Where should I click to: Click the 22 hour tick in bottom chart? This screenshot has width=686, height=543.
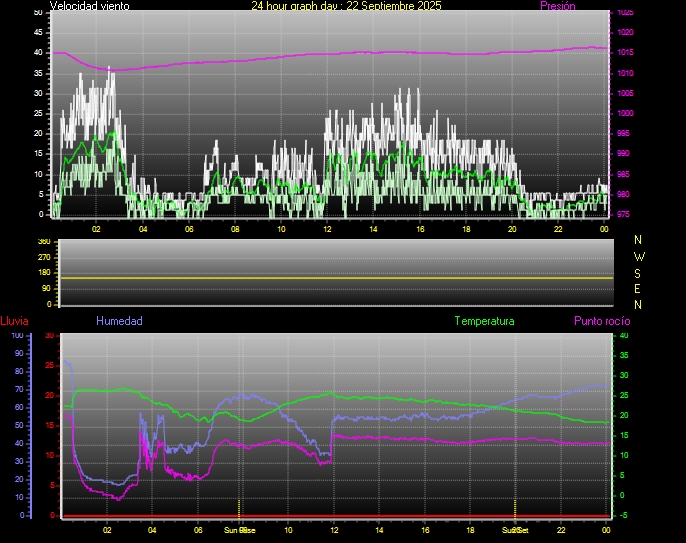(x=561, y=530)
